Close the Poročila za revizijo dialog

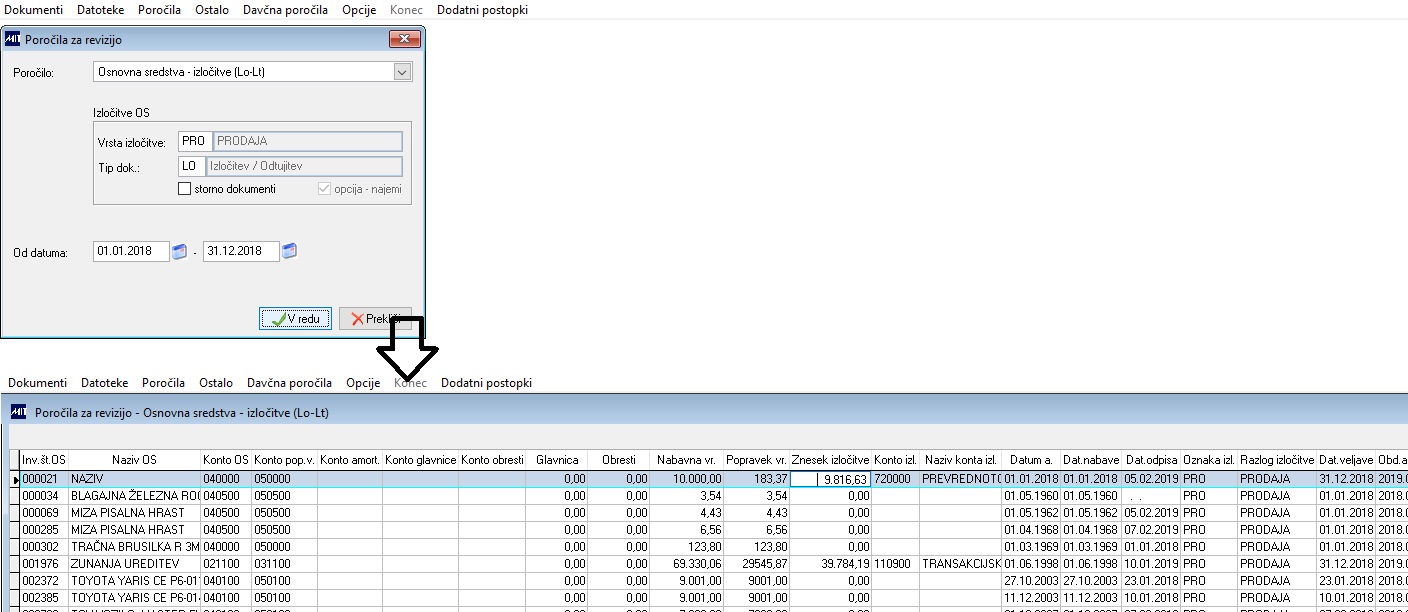click(403, 39)
